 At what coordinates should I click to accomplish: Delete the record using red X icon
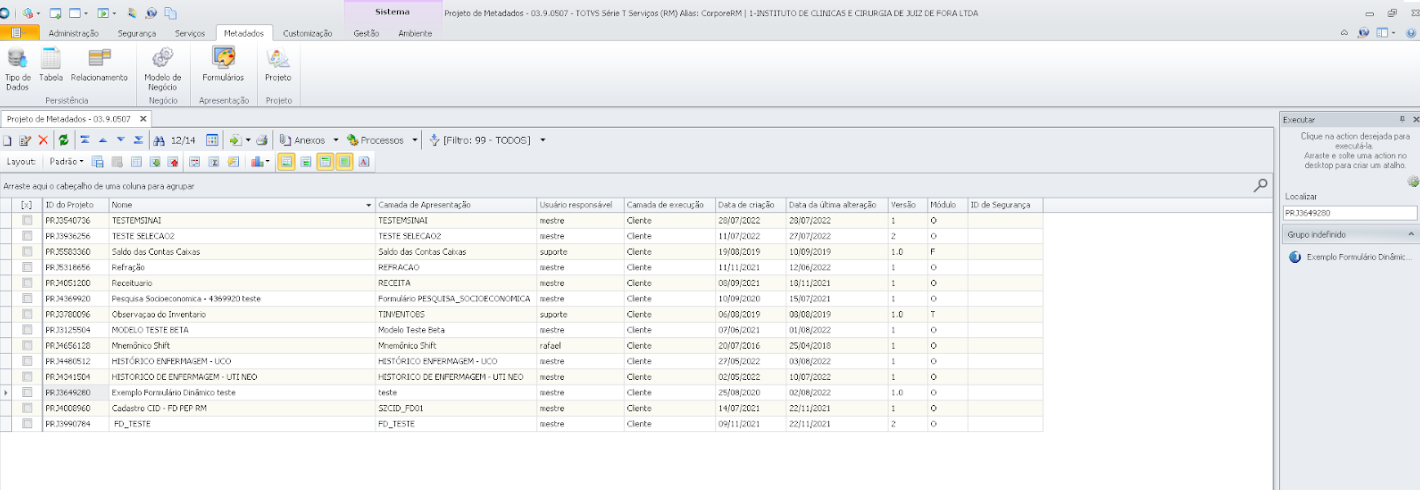tap(43, 140)
